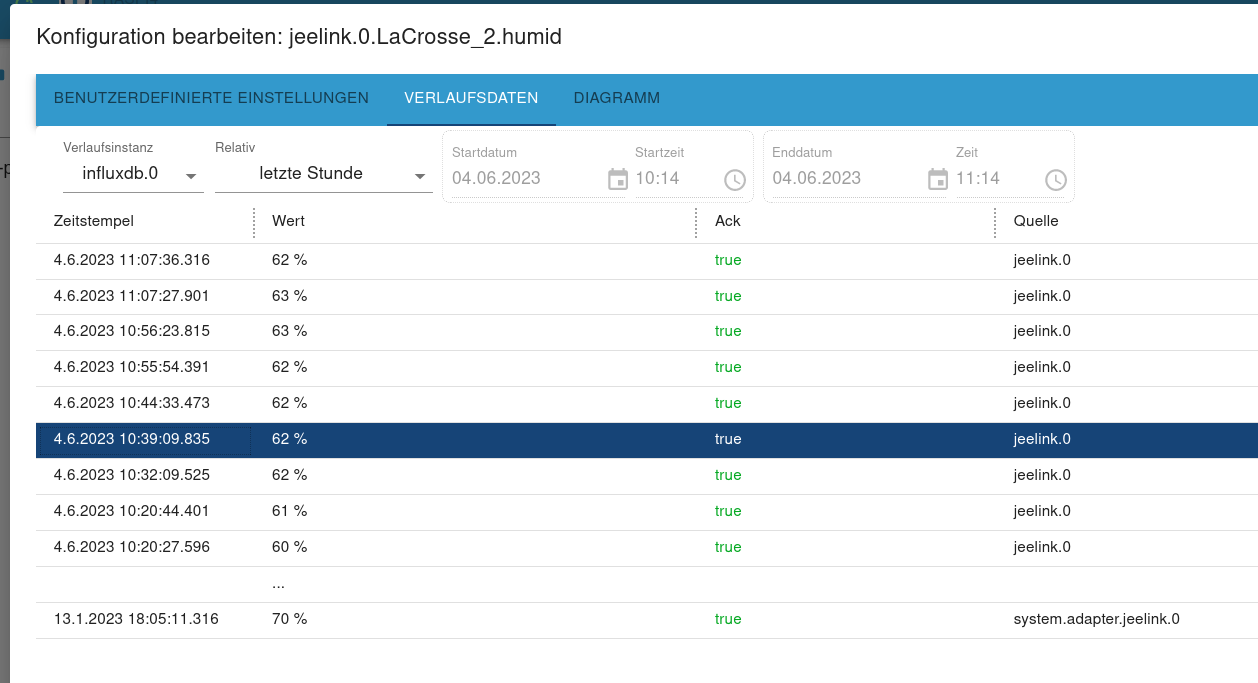Click the Startdatum input field

524,178
